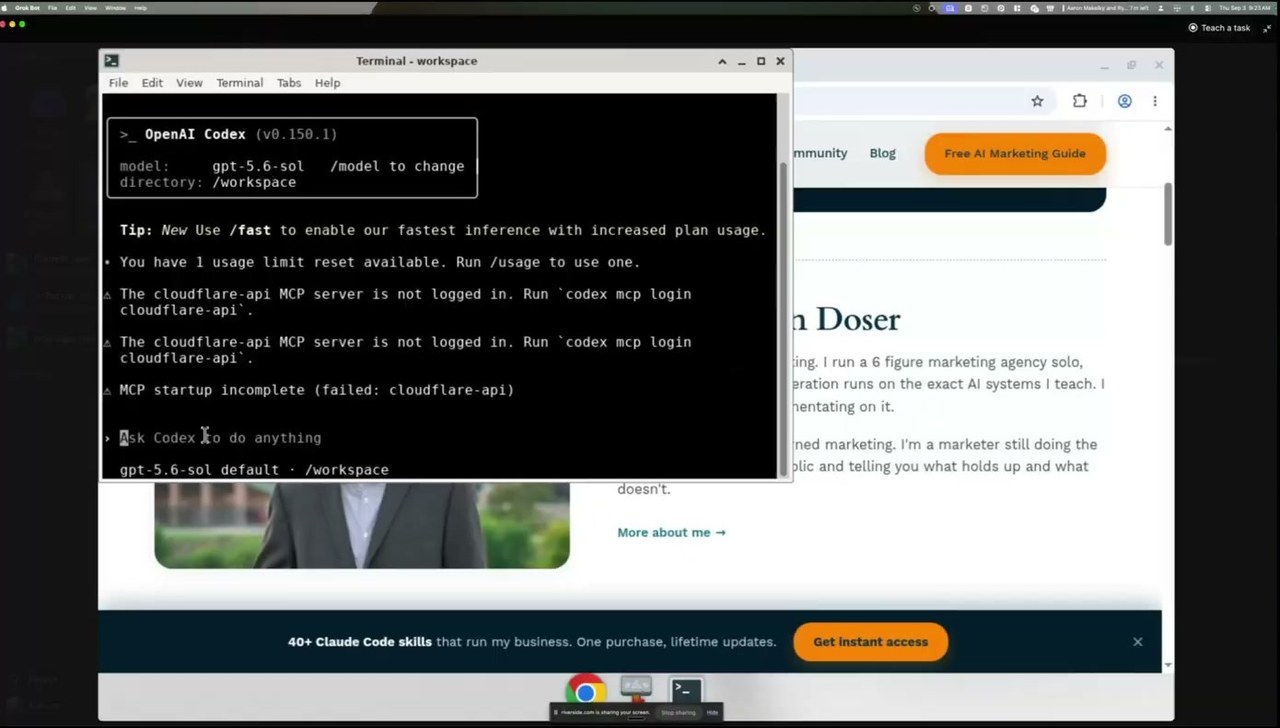Click the usage limit reset message

click(380, 262)
